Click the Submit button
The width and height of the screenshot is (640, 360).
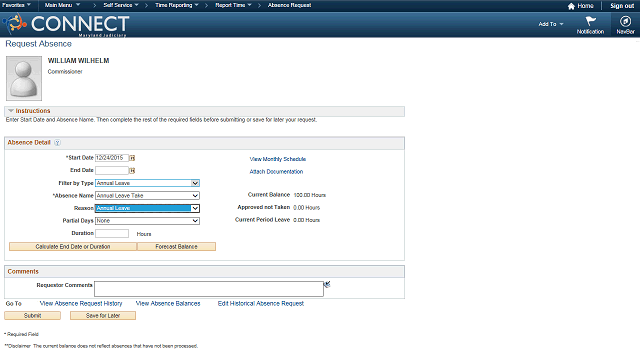click(33, 316)
